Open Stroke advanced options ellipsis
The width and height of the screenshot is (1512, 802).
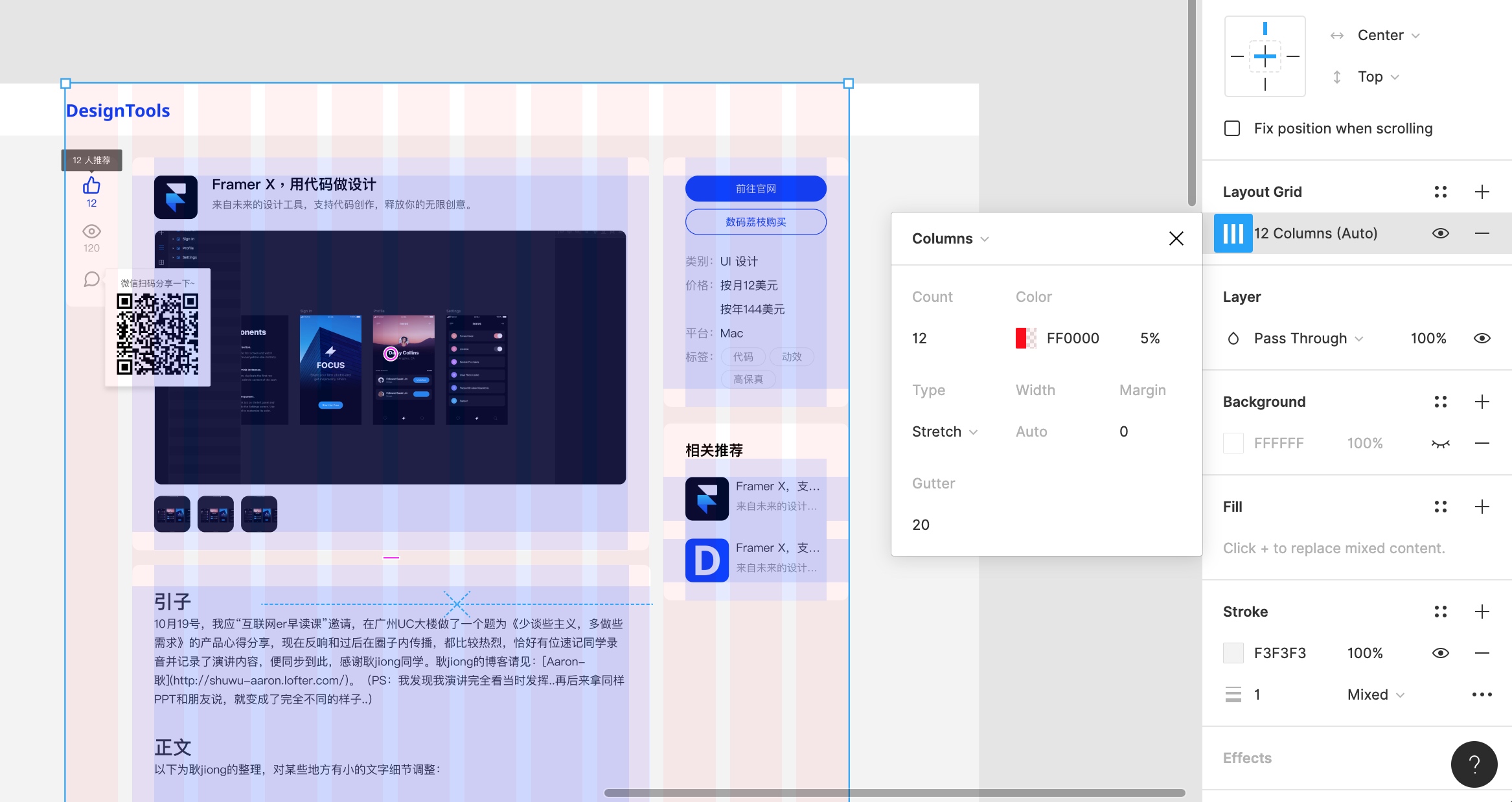pos(1482,694)
